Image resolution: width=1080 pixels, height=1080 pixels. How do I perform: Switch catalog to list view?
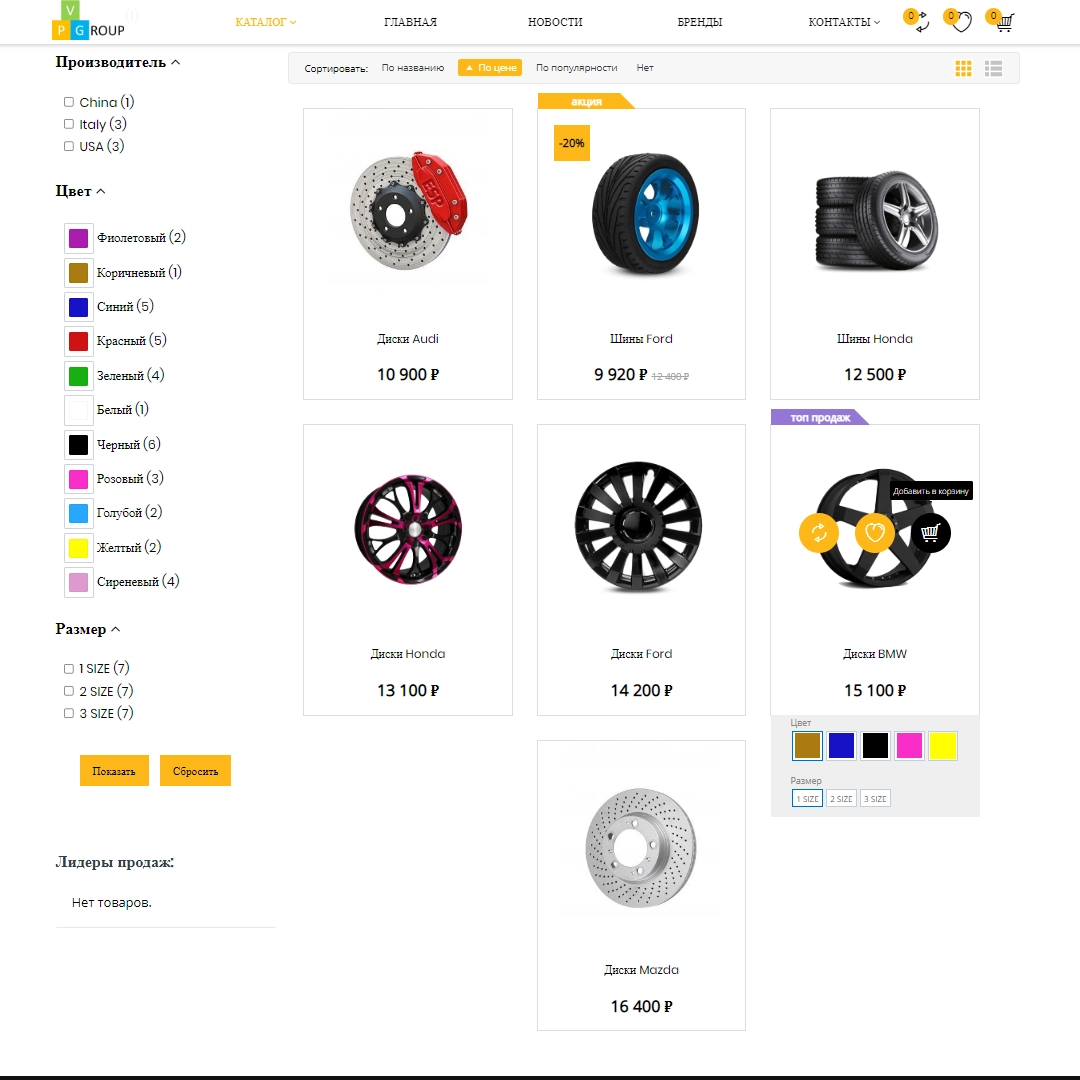(x=993, y=68)
